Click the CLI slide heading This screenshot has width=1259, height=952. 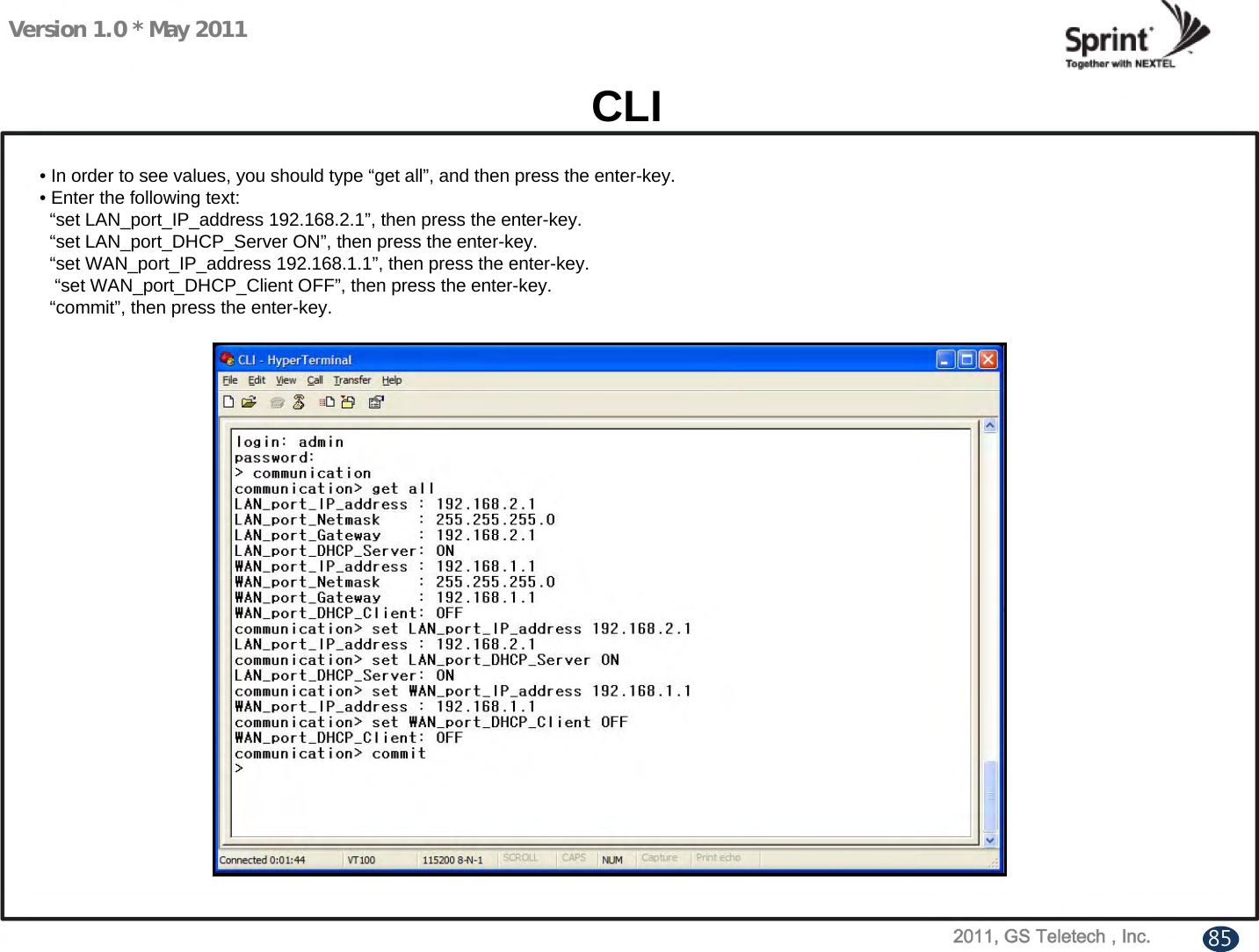[x=626, y=107]
